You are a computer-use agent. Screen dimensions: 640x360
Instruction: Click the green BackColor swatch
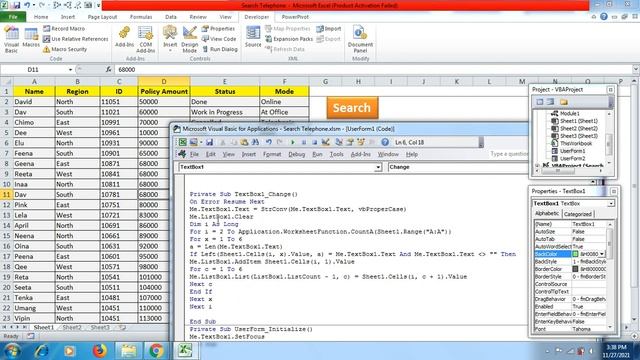[575, 254]
